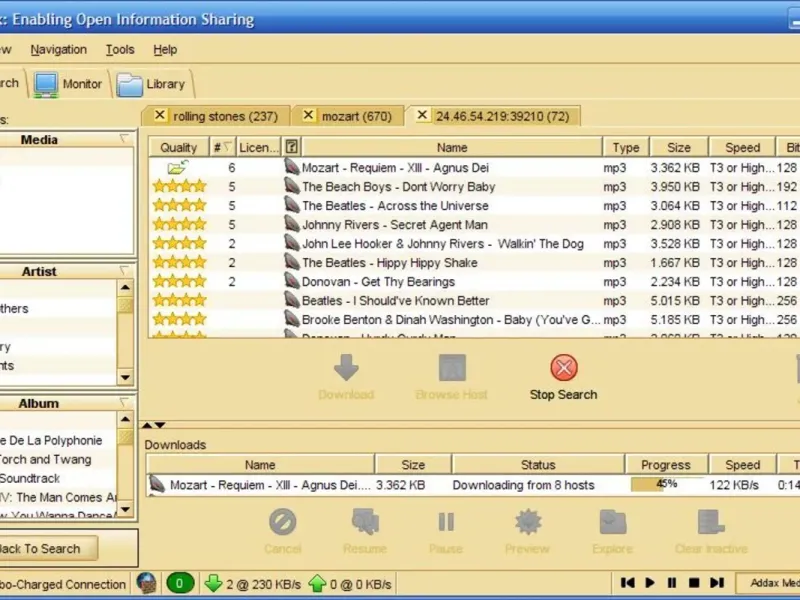This screenshot has width=800, height=600.
Task: Skip to next track in media player
Action: [717, 582]
